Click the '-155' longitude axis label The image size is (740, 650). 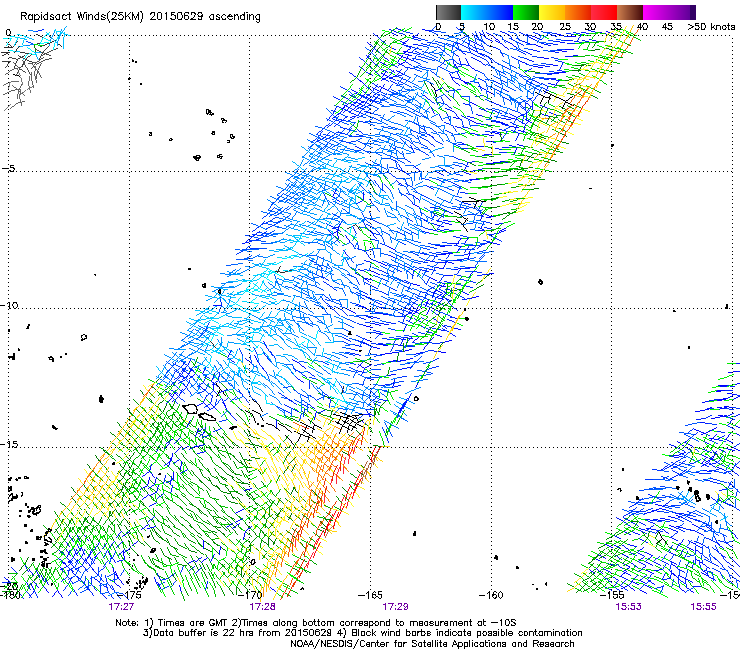(612, 595)
